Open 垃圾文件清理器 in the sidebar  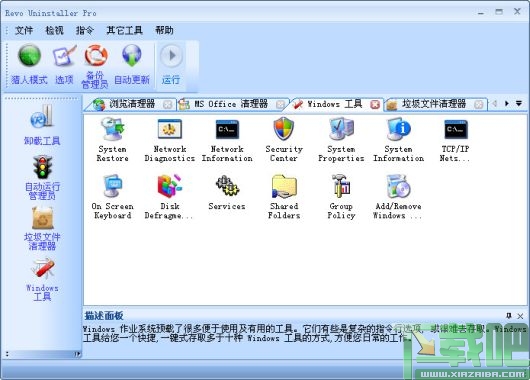(x=42, y=229)
